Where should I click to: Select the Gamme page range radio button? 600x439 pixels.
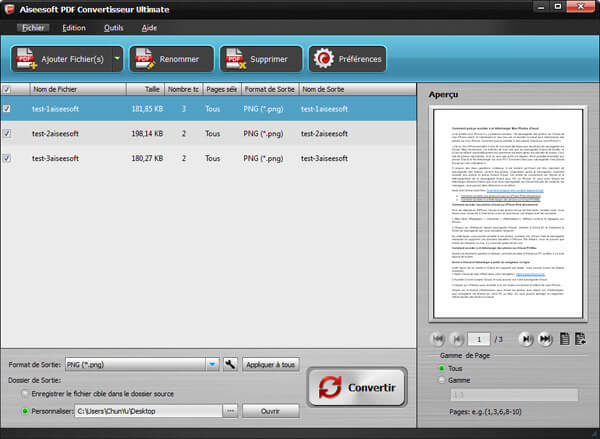(x=442, y=380)
